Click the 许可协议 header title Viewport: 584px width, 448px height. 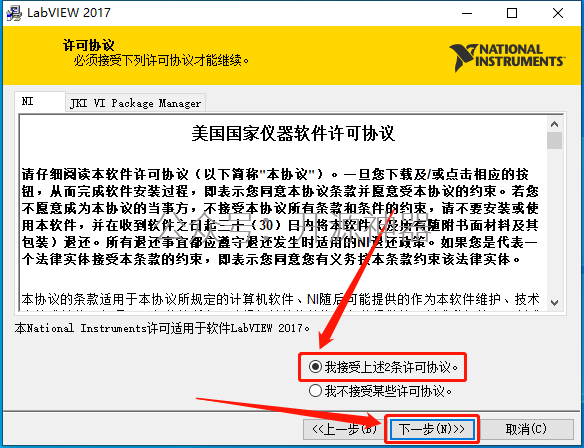tap(89, 45)
